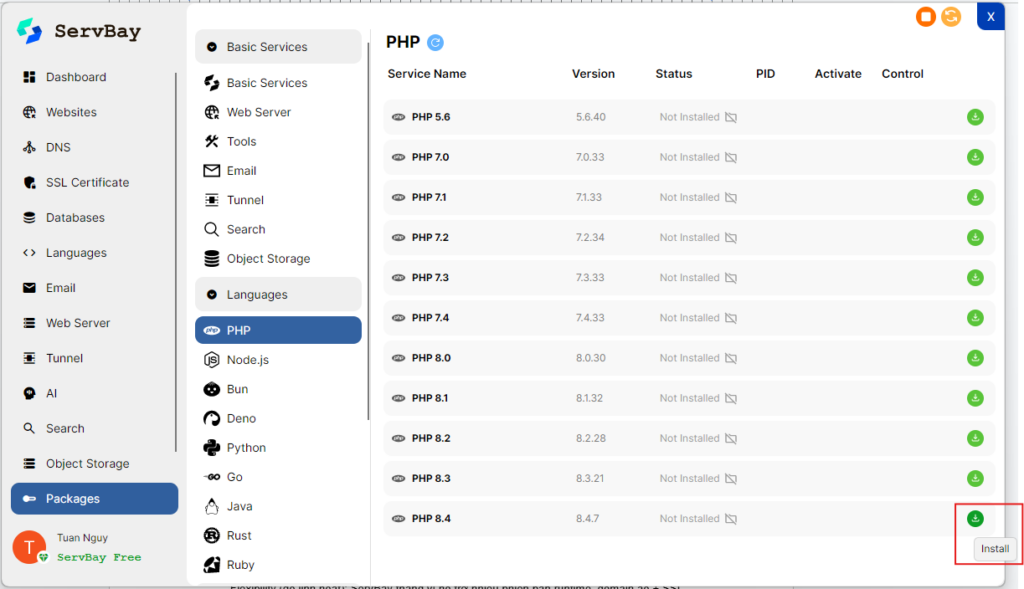
Task: Close the window with the blue X button
Action: pyautogui.click(x=990, y=17)
